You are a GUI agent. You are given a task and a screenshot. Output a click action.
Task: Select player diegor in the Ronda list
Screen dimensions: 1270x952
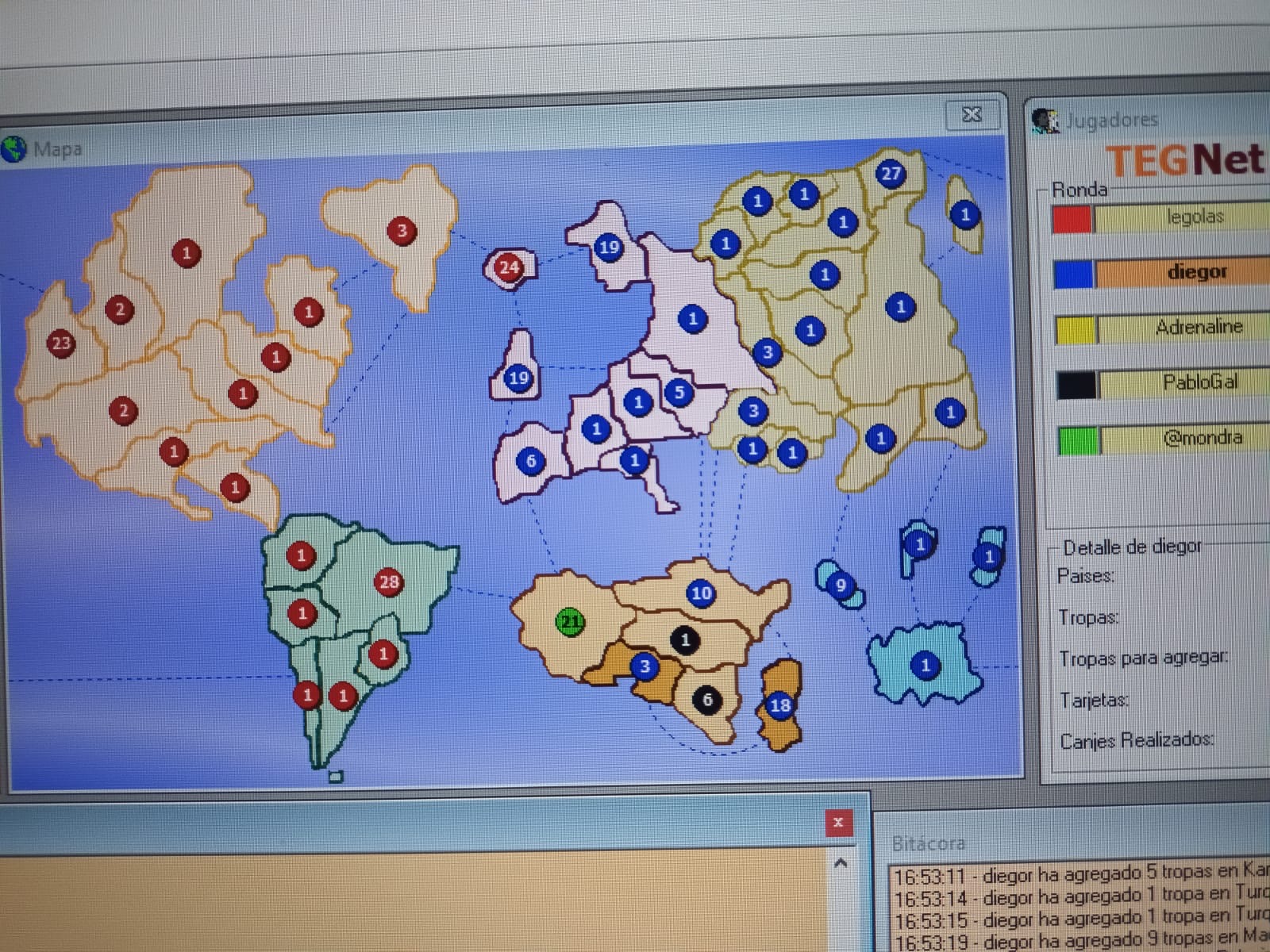[x=1195, y=272]
